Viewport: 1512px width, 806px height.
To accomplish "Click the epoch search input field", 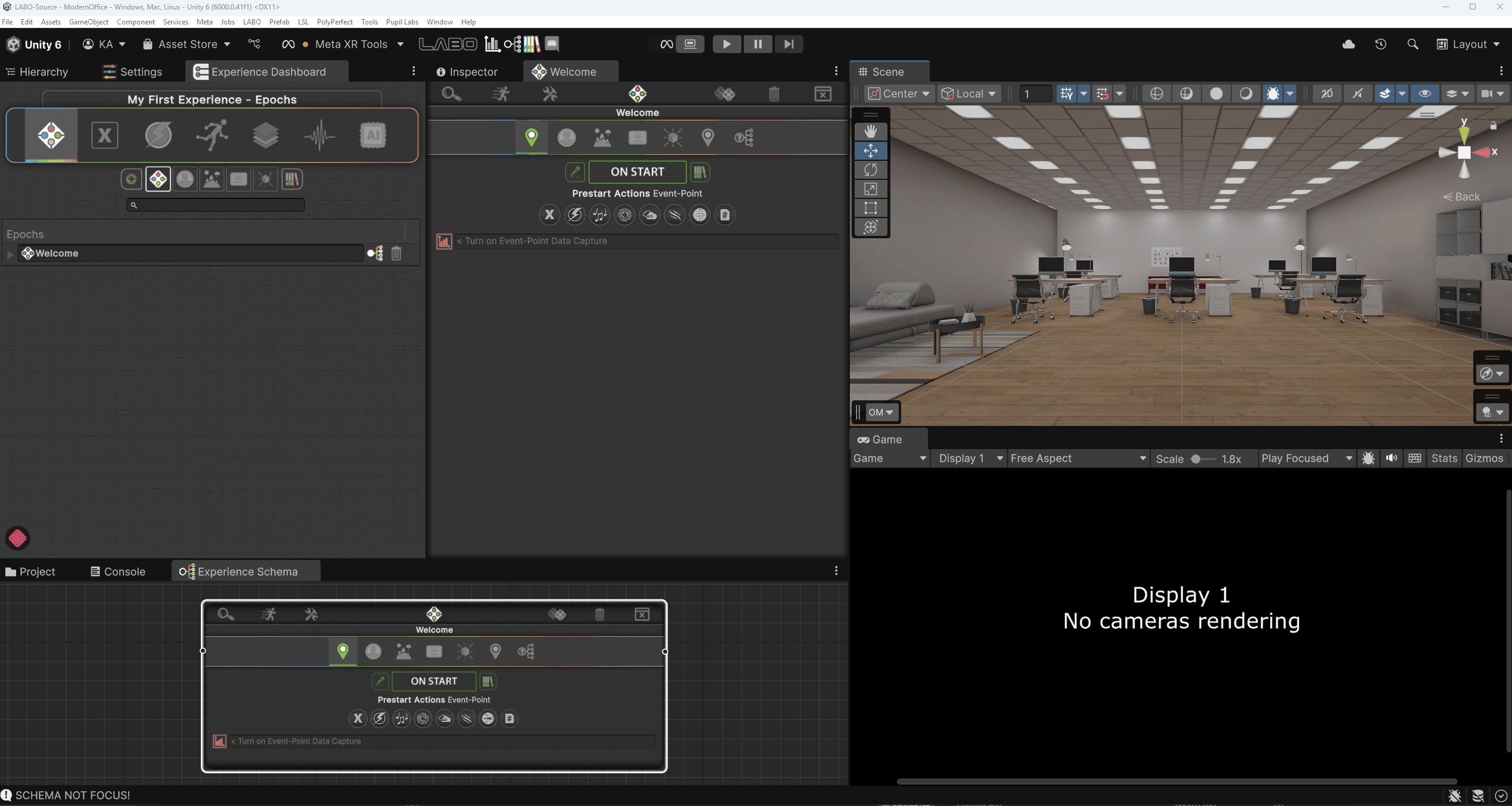I will tap(216, 205).
